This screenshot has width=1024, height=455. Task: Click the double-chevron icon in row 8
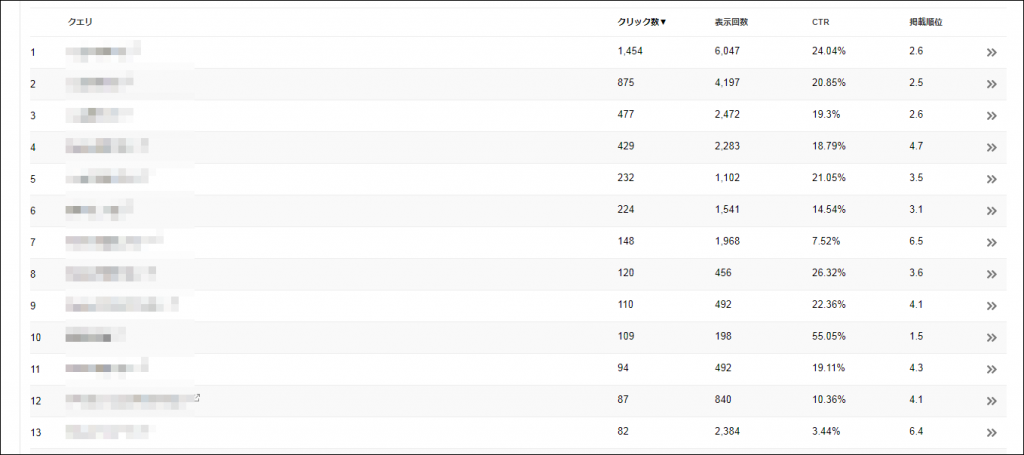coord(991,274)
